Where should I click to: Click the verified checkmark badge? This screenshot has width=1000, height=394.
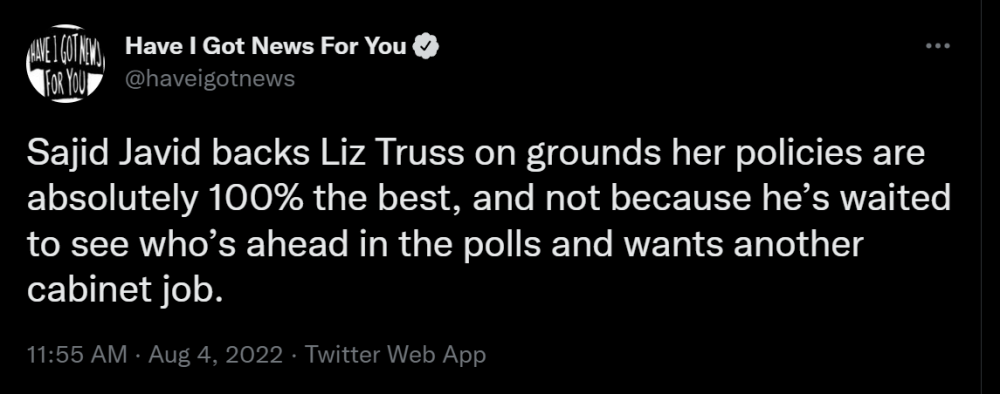click(x=426, y=47)
